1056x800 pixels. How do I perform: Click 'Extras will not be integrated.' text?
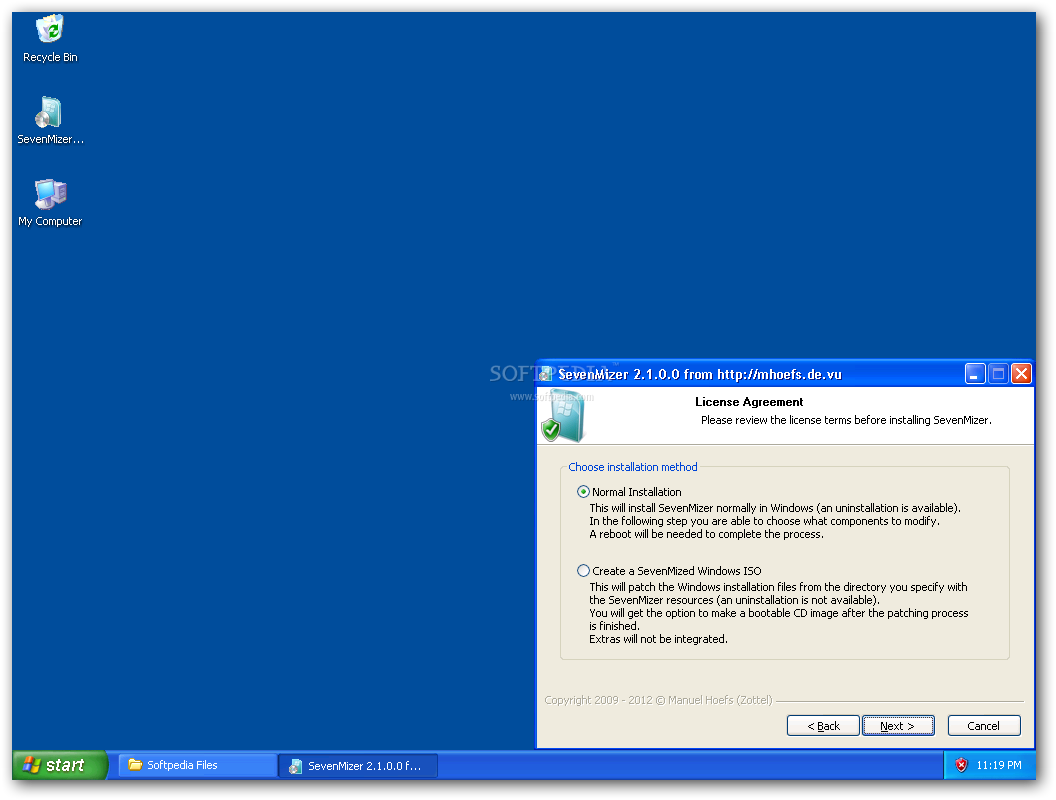point(658,639)
